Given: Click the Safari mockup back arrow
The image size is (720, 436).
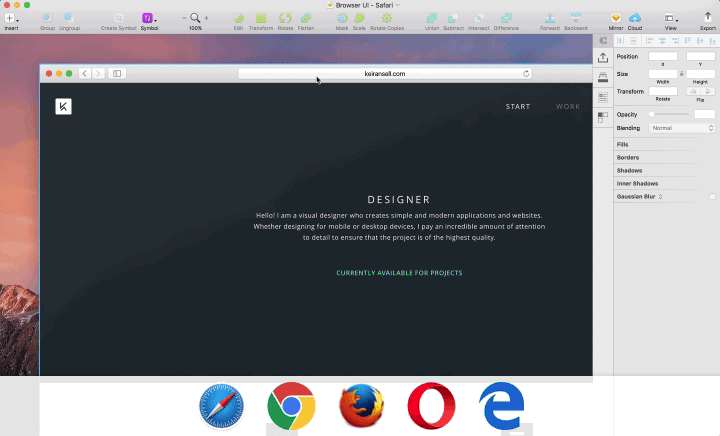Looking at the screenshot, I should point(84,73).
